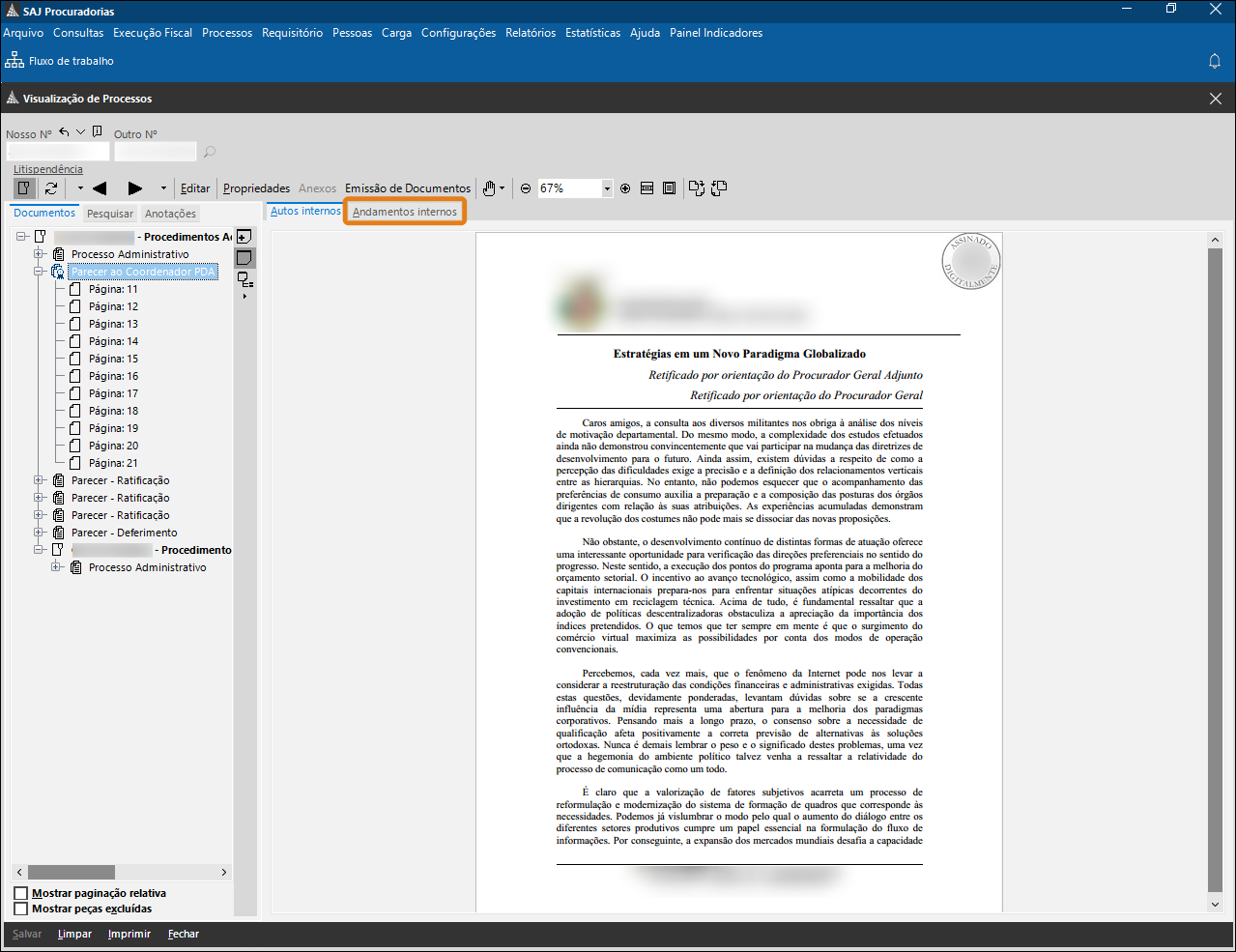The height and width of the screenshot is (952, 1236).
Task: Collapse the Parecer ao Coordenador PDA node
Action: (40, 272)
